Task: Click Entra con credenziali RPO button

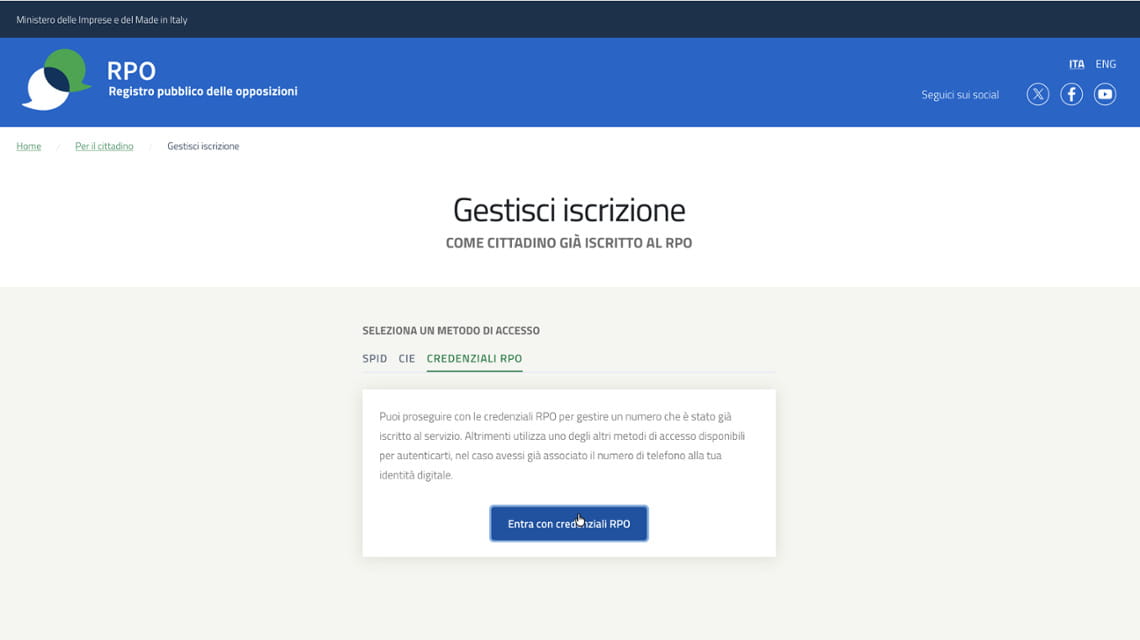Action: tap(569, 524)
